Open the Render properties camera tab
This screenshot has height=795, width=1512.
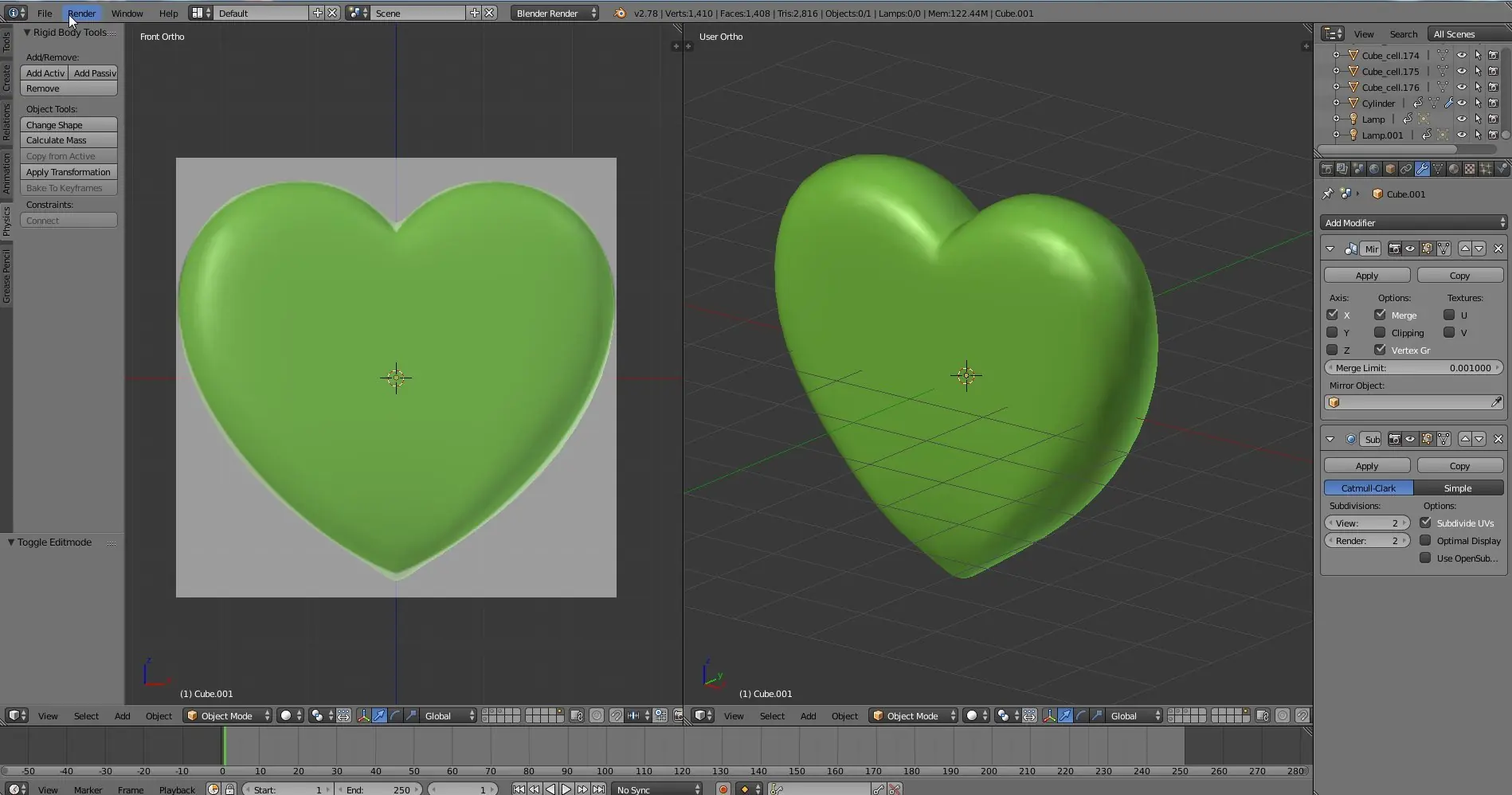tap(1327, 168)
